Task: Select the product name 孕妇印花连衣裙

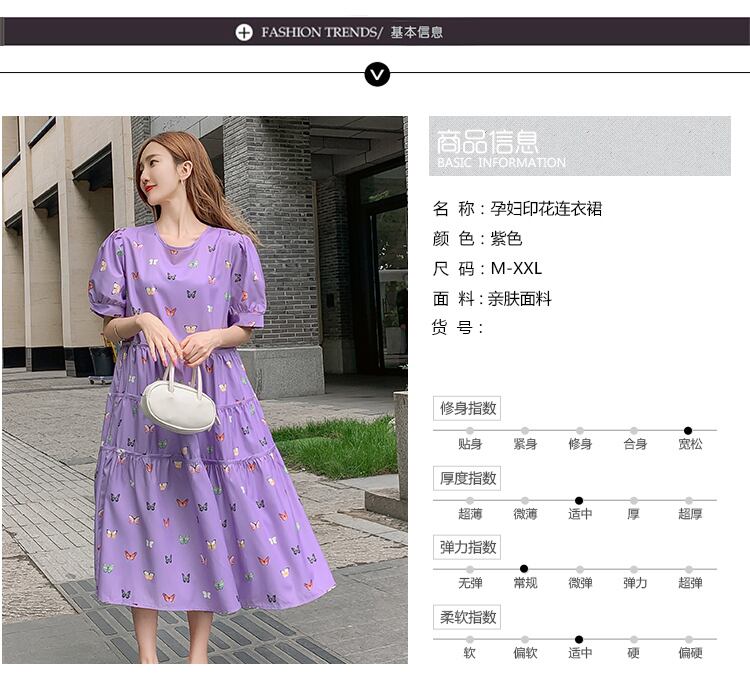Action: [x=546, y=208]
